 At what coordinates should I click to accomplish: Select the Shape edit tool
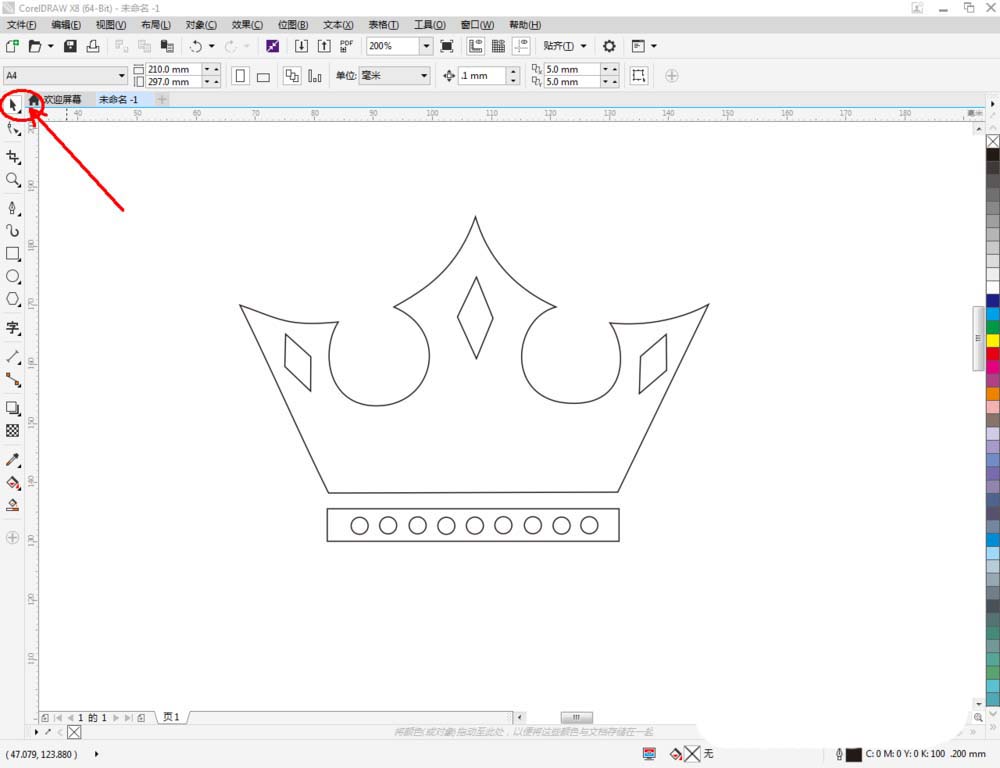coord(13,130)
